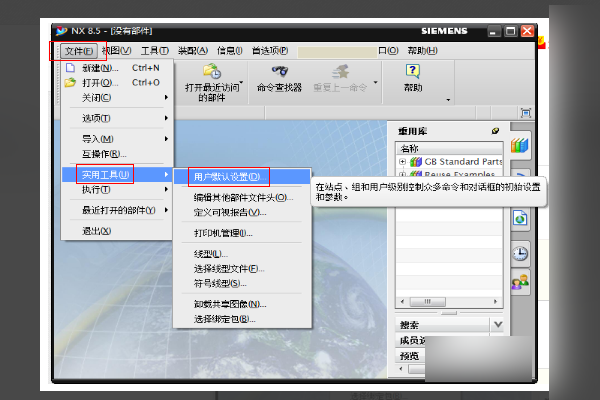This screenshot has height=400, width=600.
Task: Select 选择线型文件(F)... entry
Action: (x=242, y=269)
